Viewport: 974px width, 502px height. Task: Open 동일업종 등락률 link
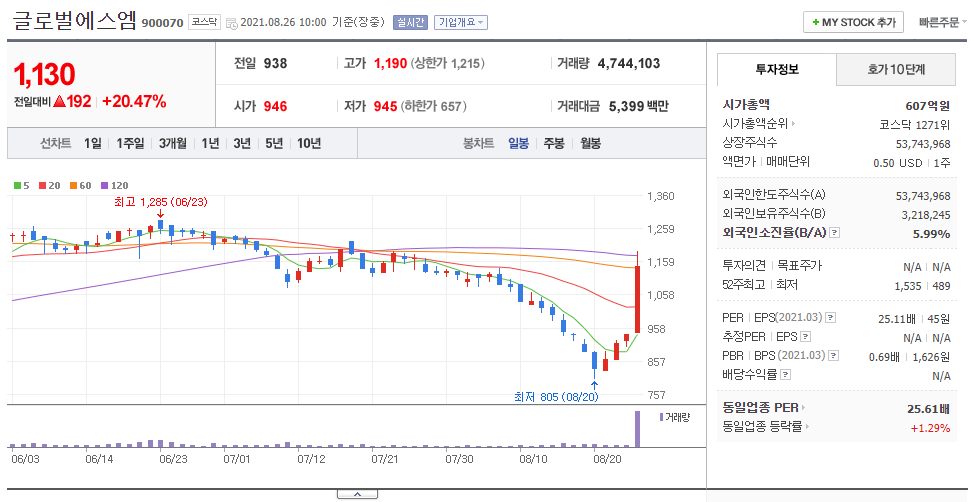[765, 427]
